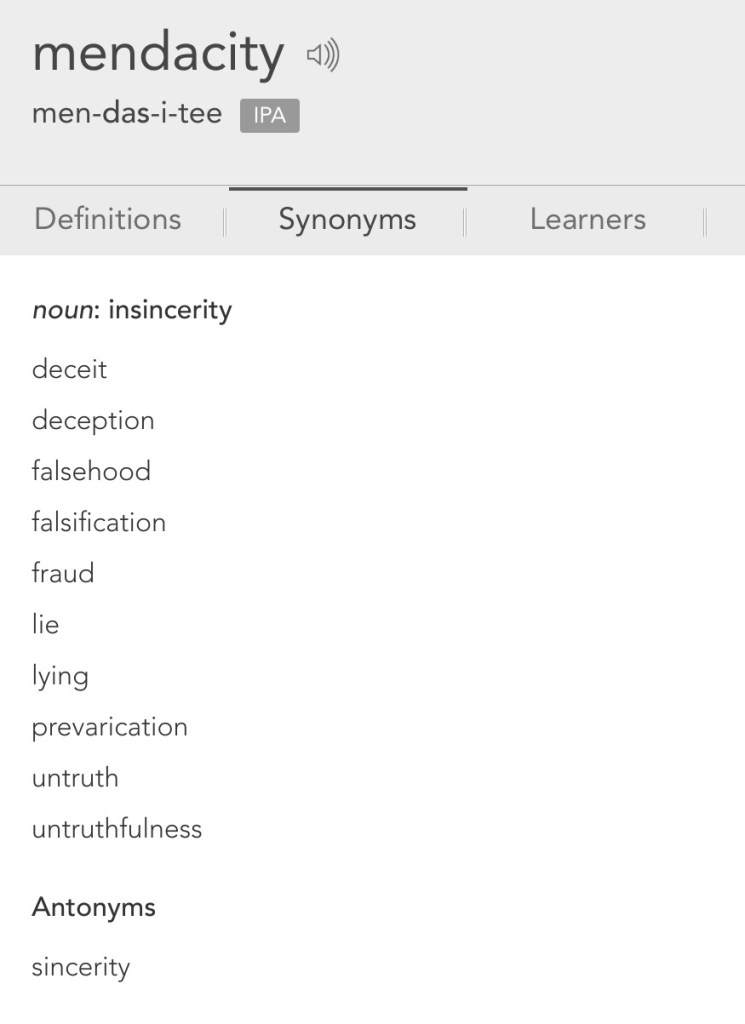Play the mendacity audio pronunciation
The width and height of the screenshot is (745, 1024).
pyautogui.click(x=323, y=56)
